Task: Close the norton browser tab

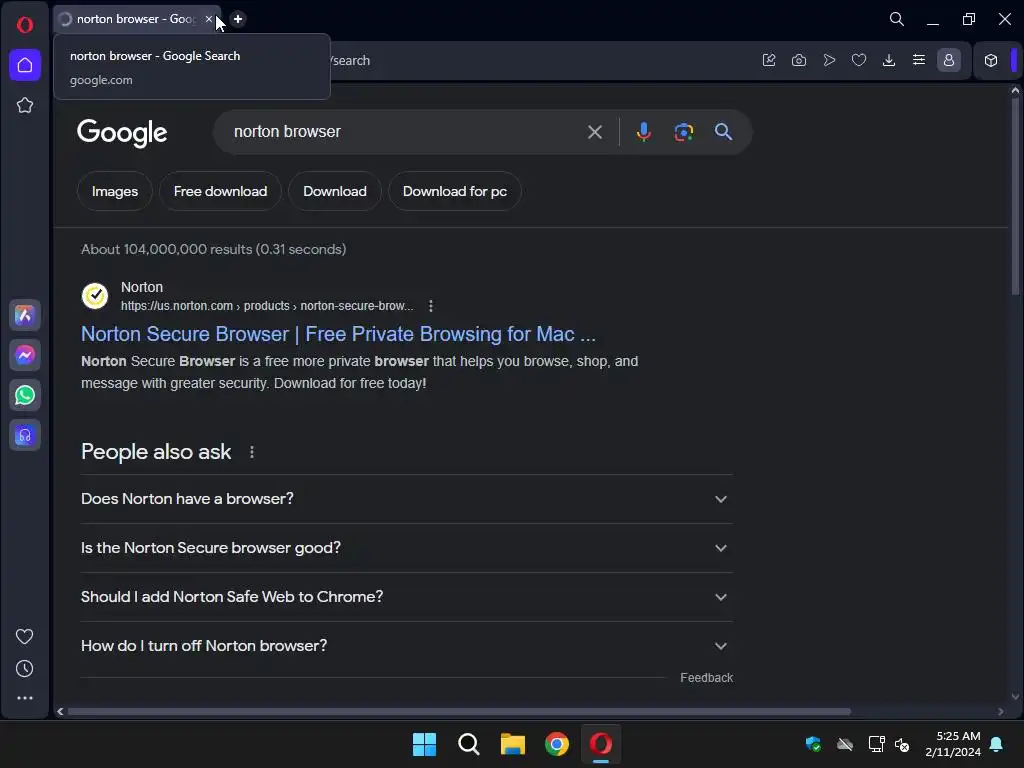Action: 208,19
